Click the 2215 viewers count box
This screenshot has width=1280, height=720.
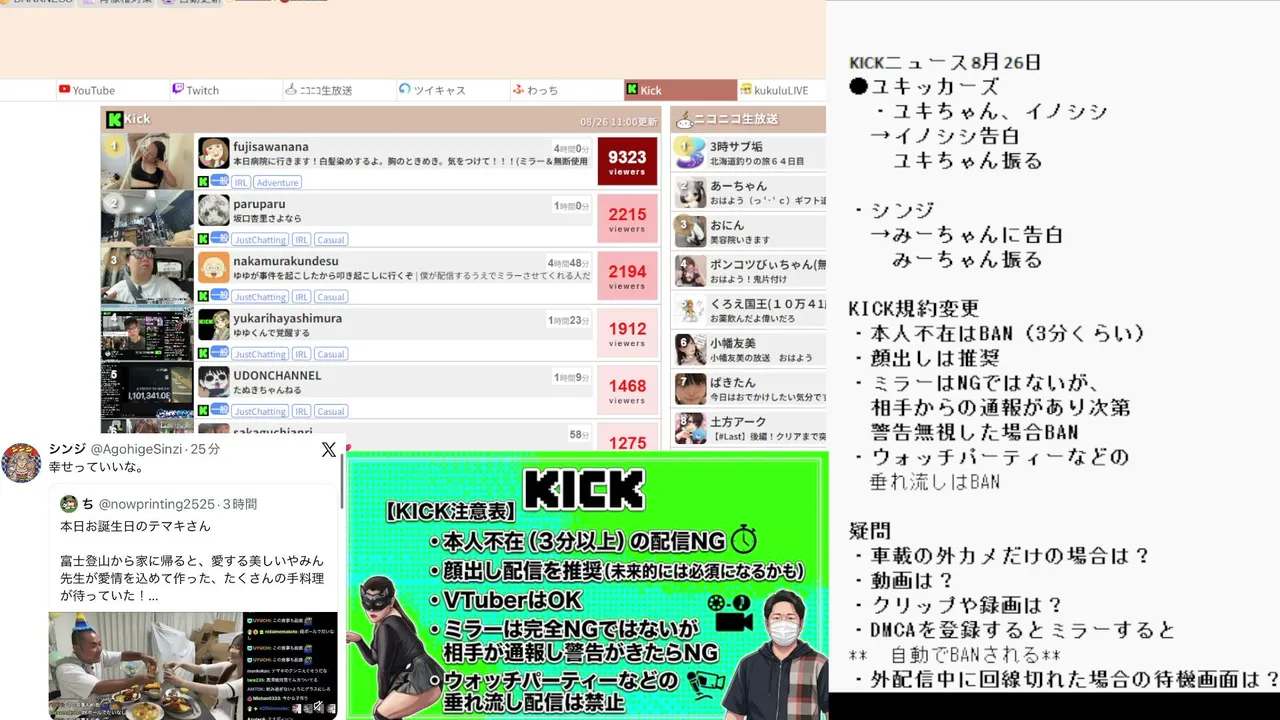pos(627,218)
